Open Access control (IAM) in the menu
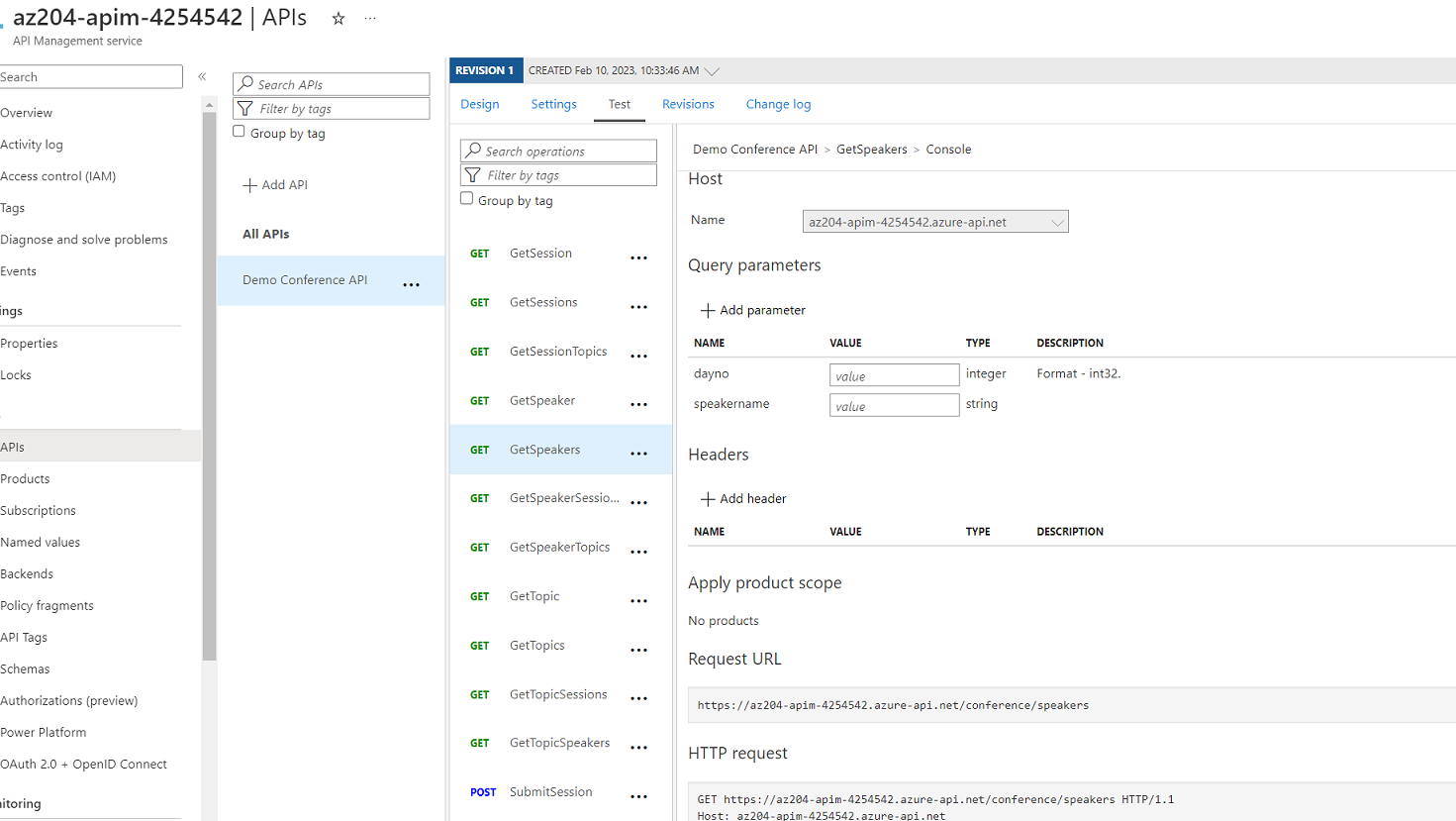 coord(57,176)
